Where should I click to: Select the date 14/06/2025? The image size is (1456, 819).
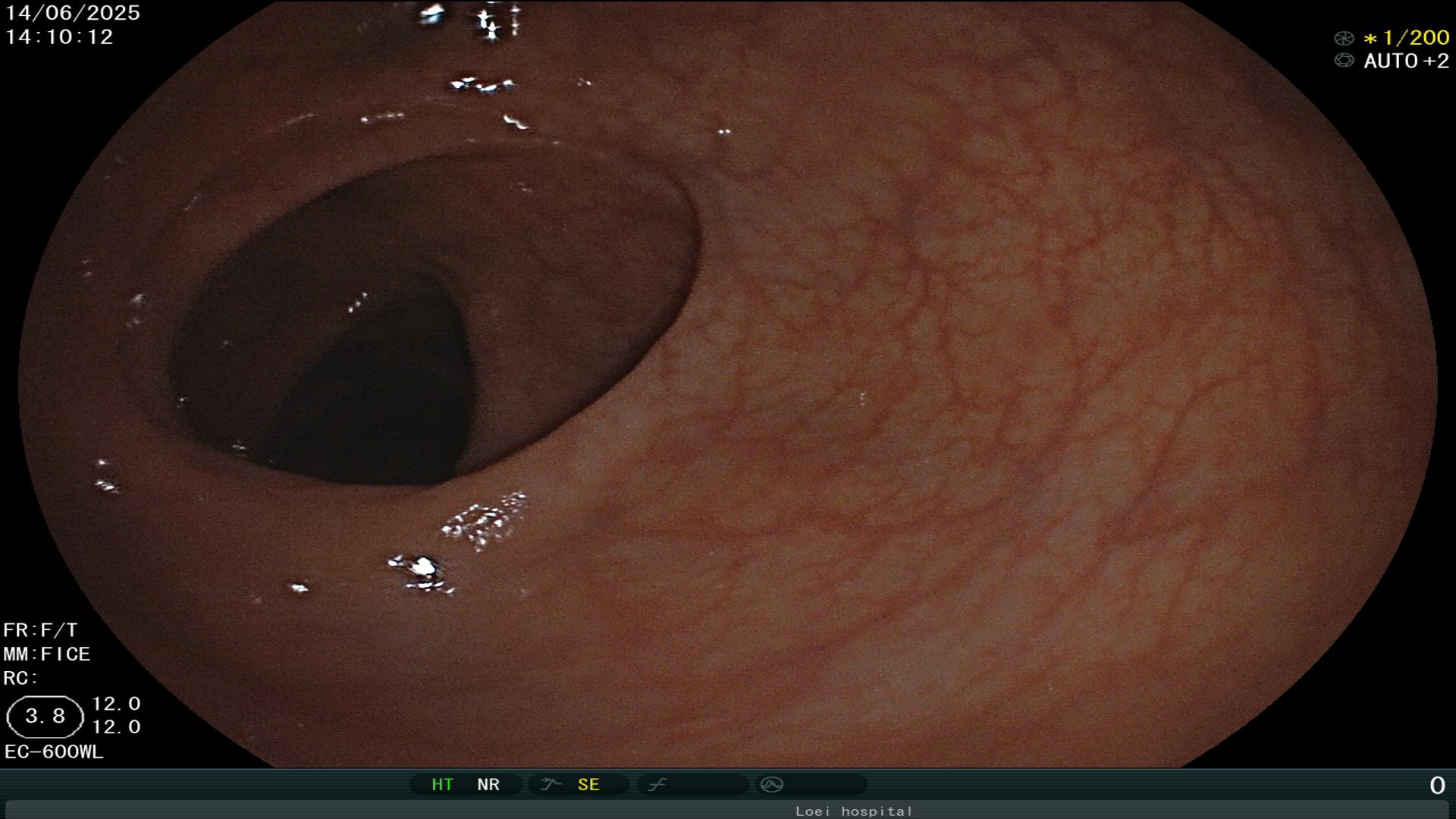(x=73, y=13)
